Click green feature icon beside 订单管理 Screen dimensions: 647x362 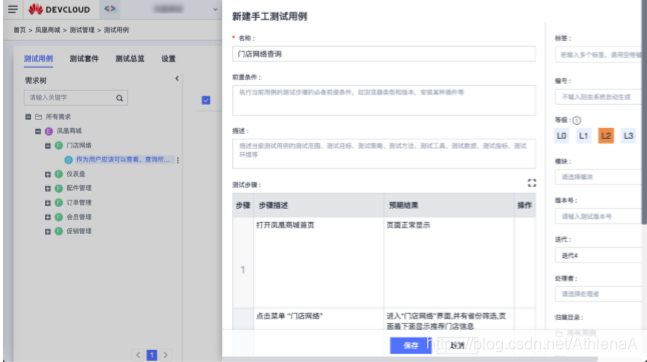point(59,203)
